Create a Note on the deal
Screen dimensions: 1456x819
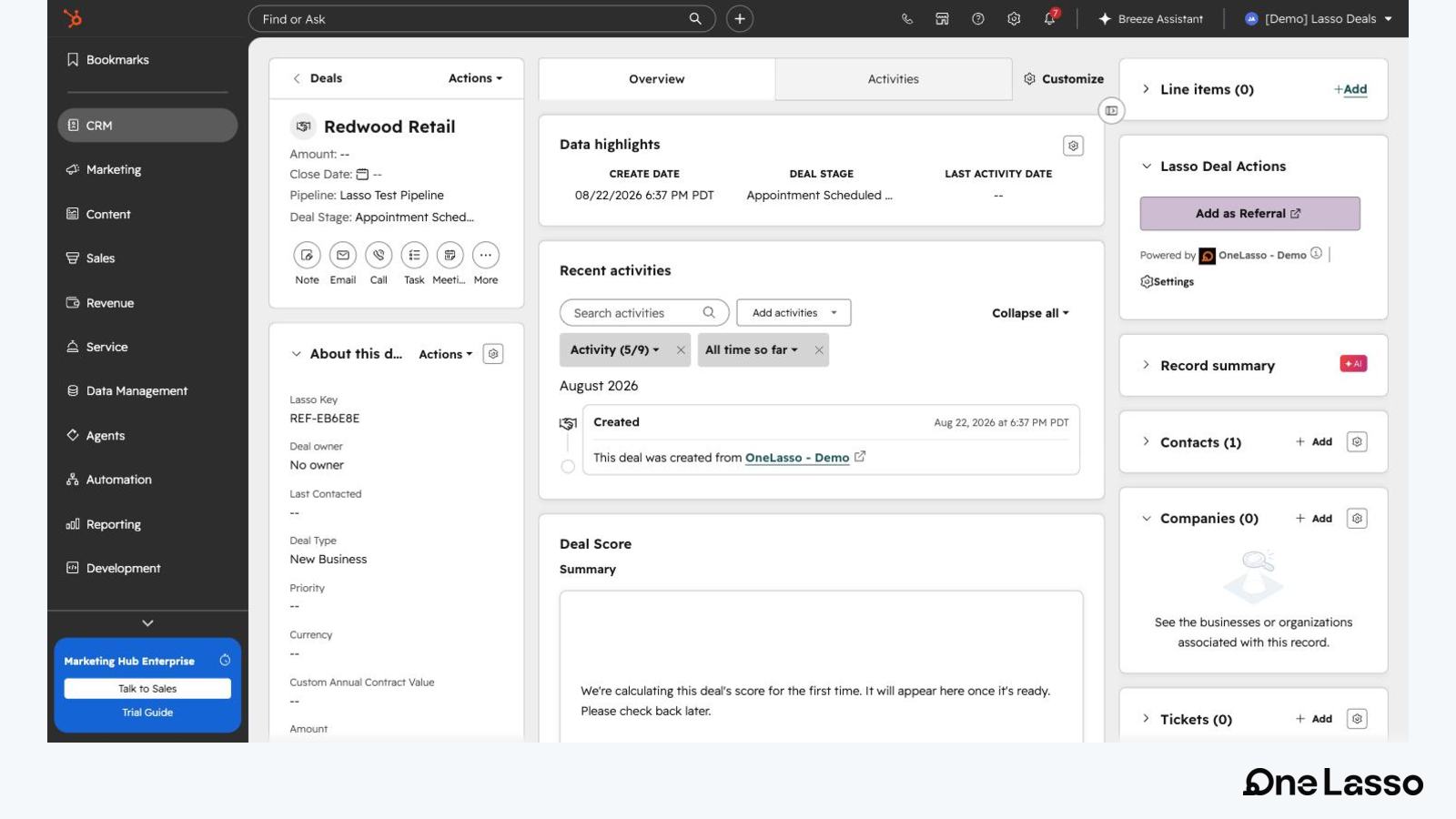pyautogui.click(x=307, y=256)
